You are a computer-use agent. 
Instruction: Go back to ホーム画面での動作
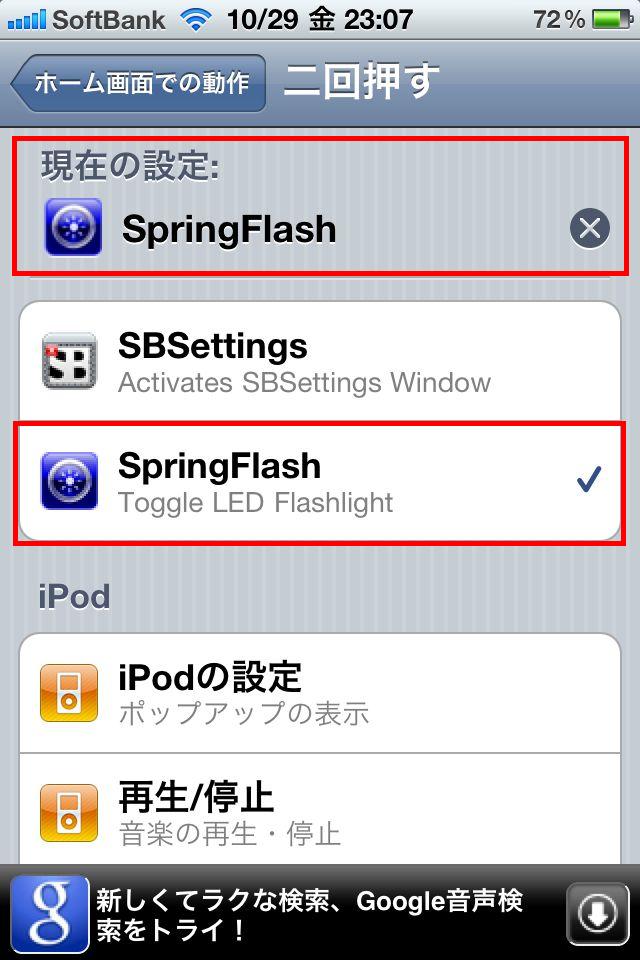click(x=138, y=83)
